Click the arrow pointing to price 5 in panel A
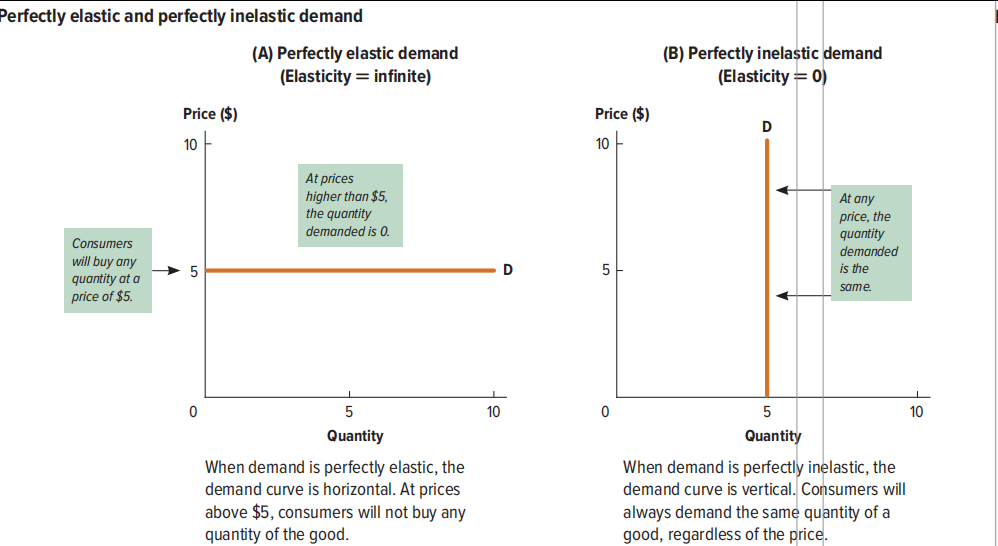This screenshot has height=546, width=998. pos(172,270)
